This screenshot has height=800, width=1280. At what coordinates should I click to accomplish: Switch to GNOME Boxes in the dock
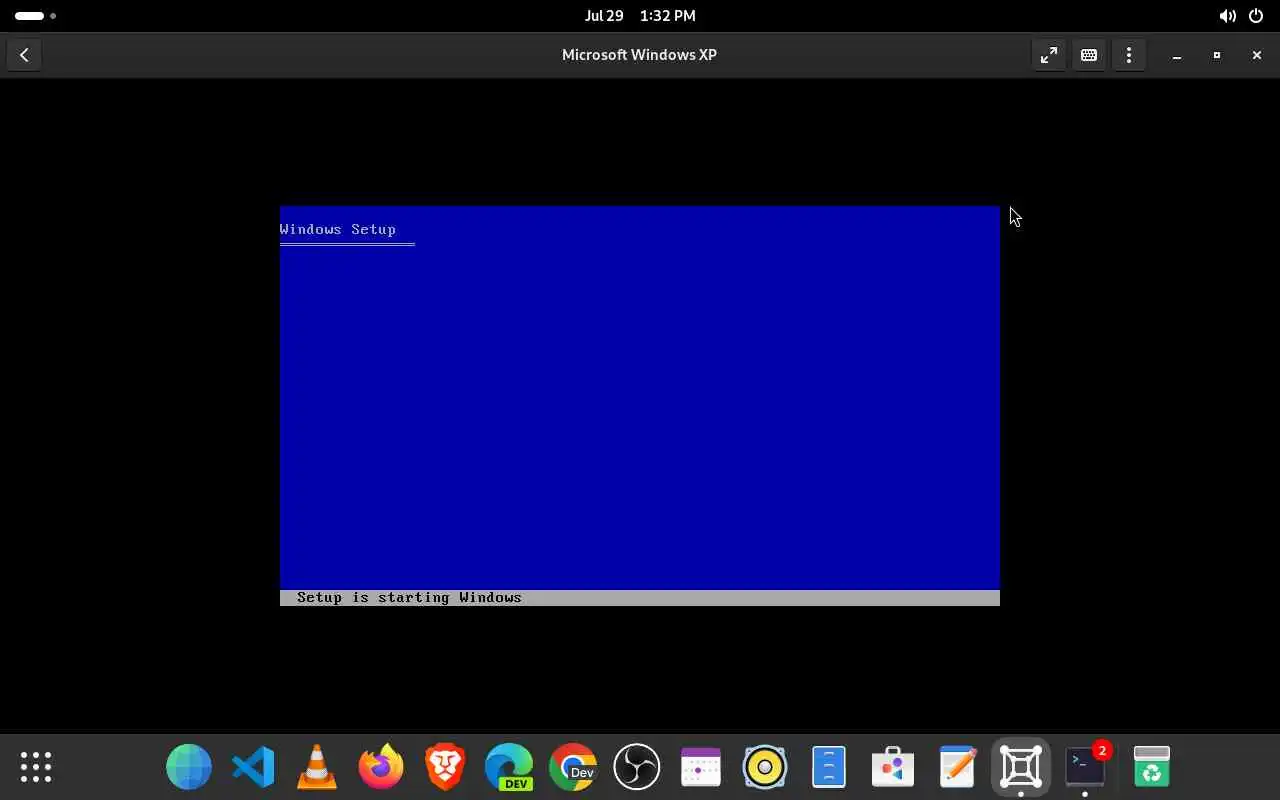pyautogui.click(x=1021, y=767)
